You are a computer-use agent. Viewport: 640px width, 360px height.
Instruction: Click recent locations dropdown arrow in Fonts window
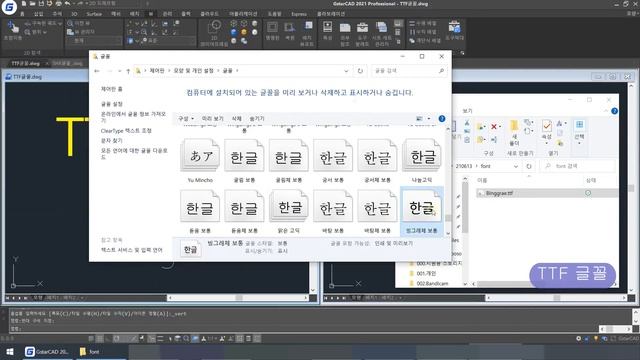(x=119, y=71)
